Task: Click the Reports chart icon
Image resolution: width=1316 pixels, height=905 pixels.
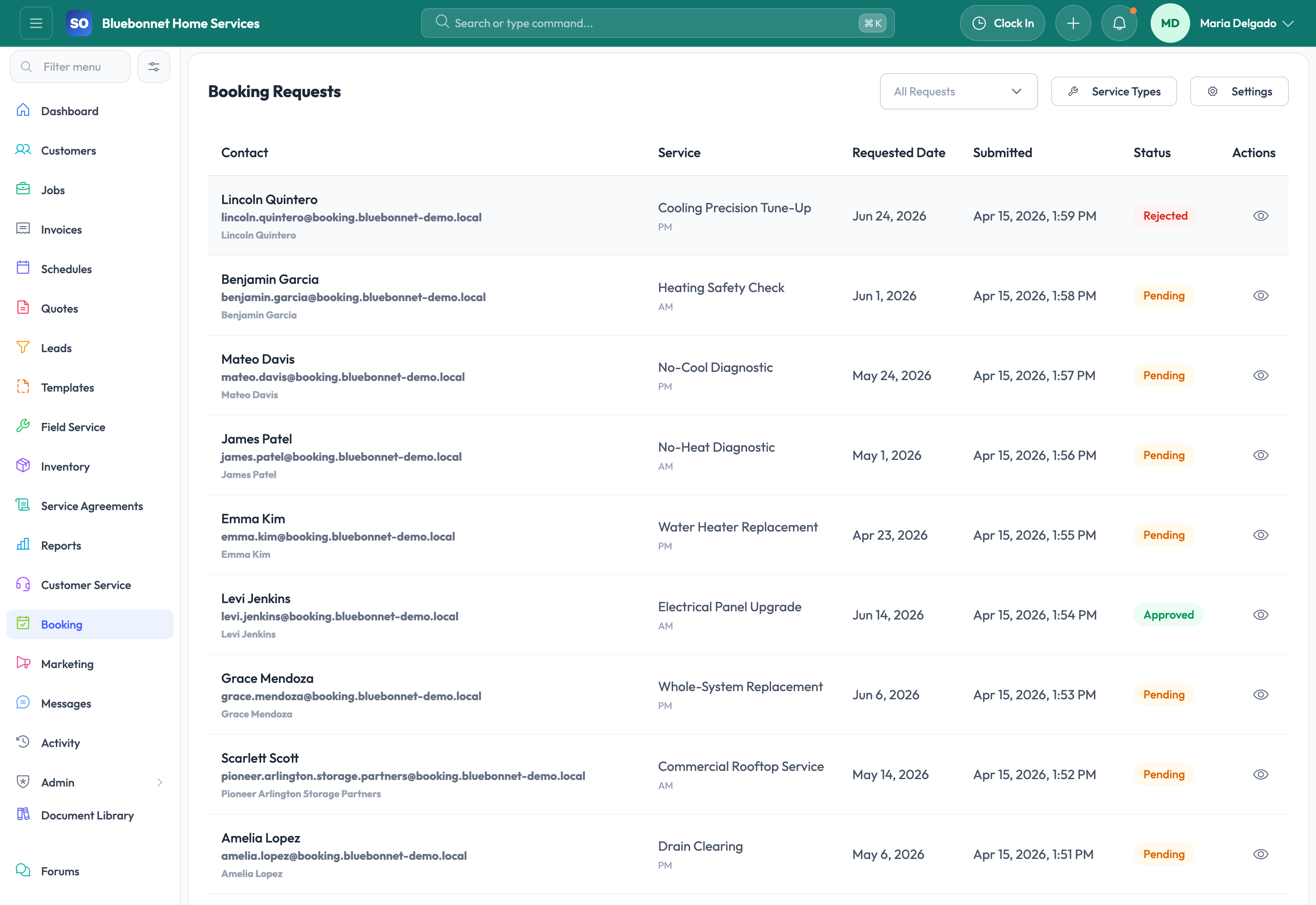Action: (x=23, y=544)
